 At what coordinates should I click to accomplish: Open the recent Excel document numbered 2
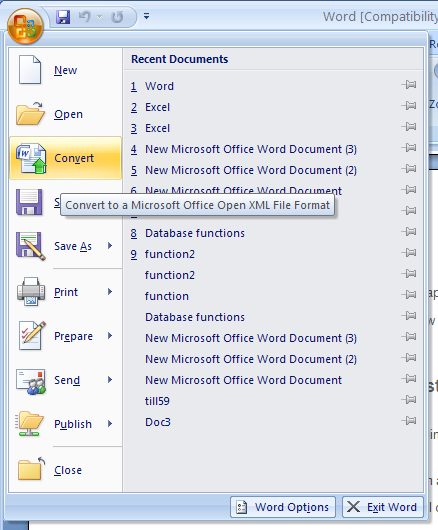pyautogui.click(x=157, y=107)
